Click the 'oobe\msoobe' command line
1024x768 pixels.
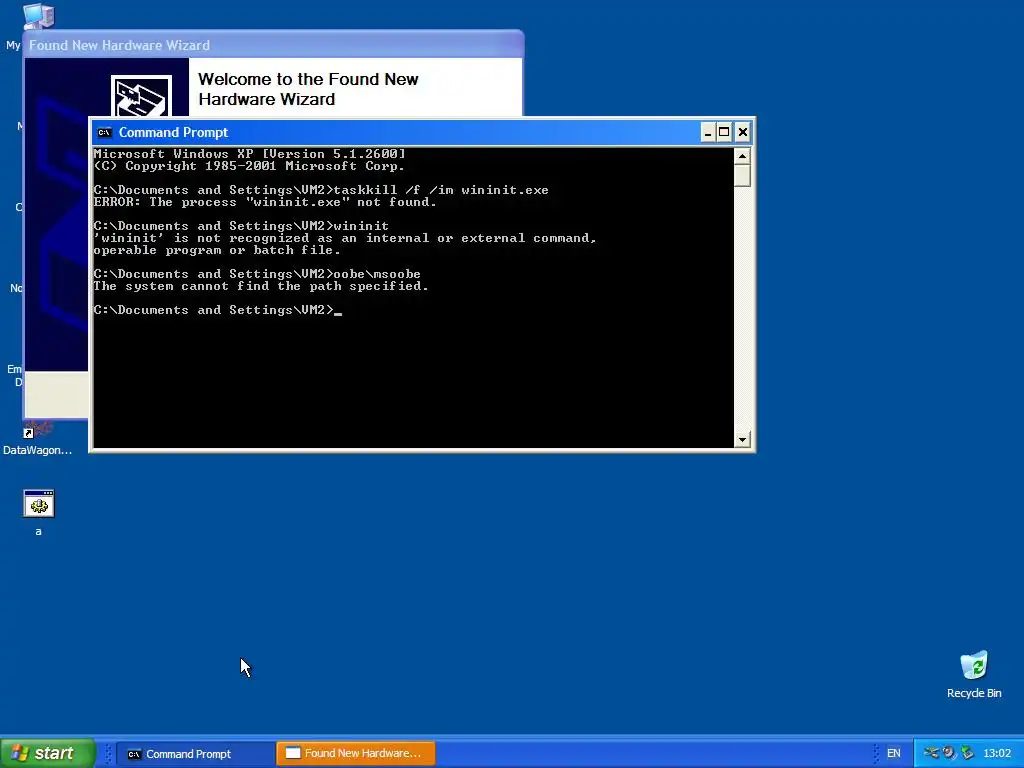257,274
